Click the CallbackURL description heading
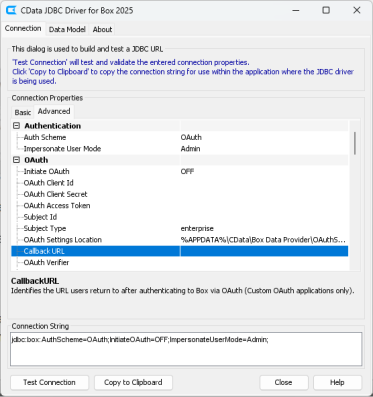The image size is (373, 397). 35,281
